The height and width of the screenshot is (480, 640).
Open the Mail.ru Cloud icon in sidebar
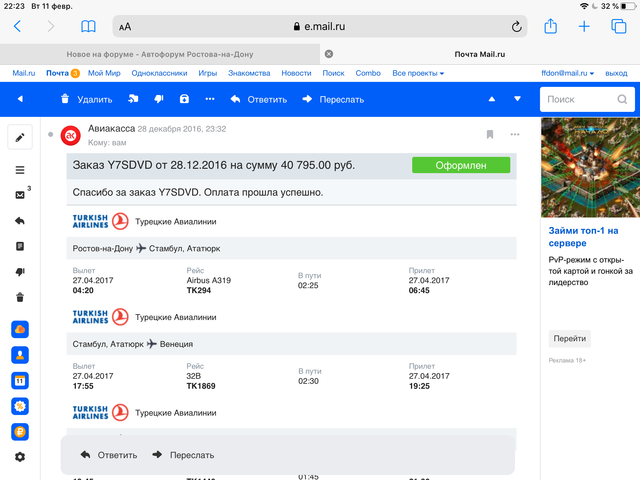[x=20, y=329]
